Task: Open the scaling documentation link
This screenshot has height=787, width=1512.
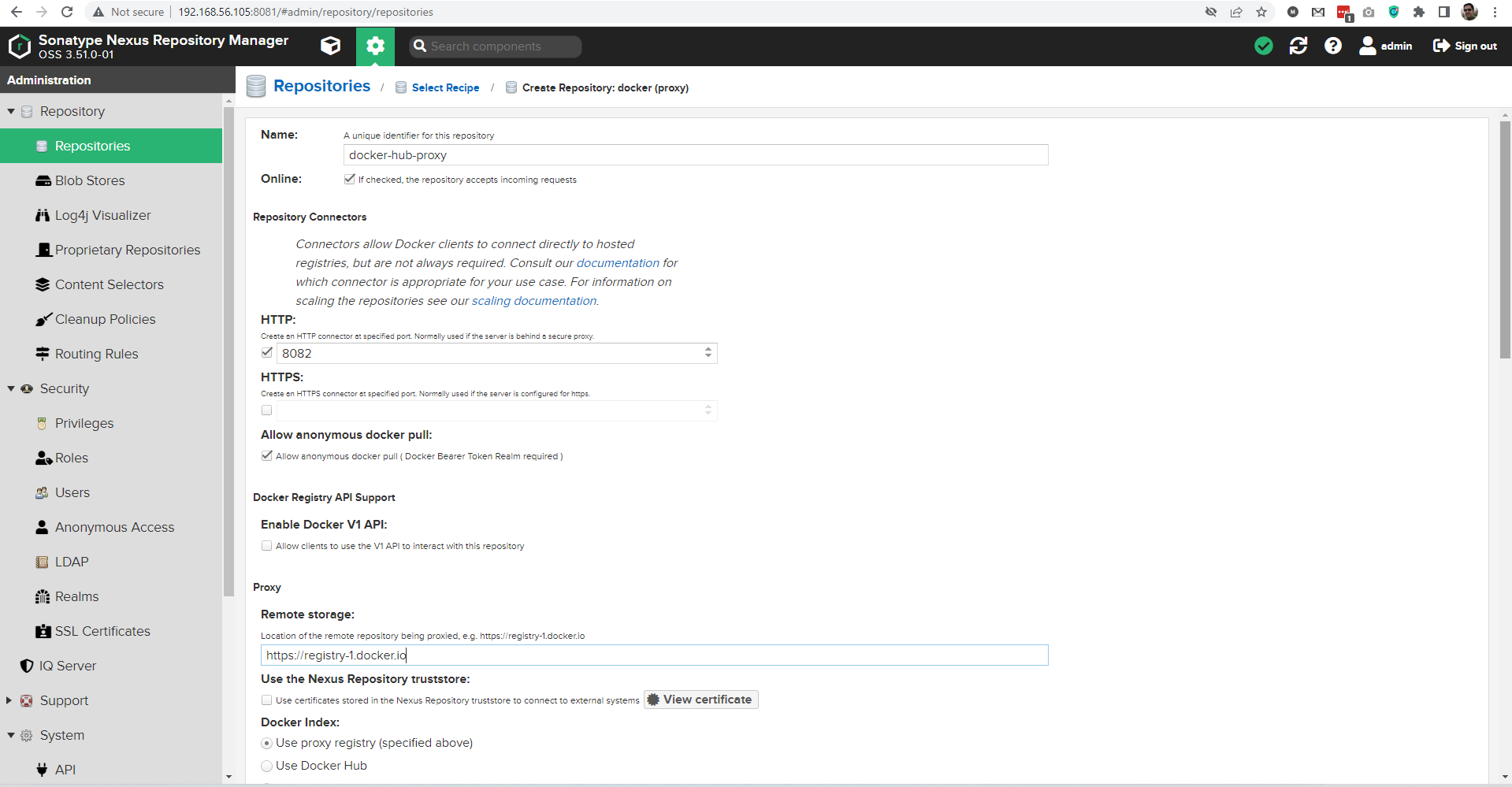Action: pyautogui.click(x=533, y=301)
